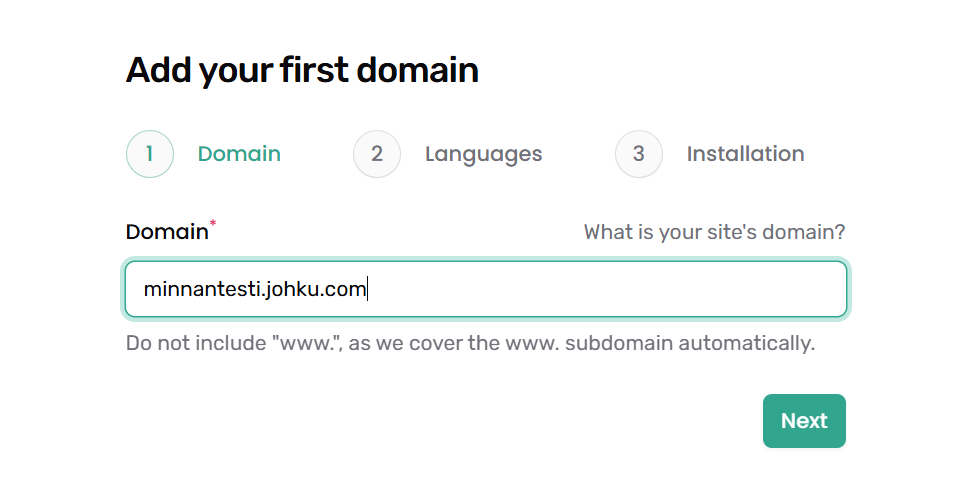Click "What is your site's domain?" hint
The width and height of the screenshot is (966, 503).
(x=714, y=232)
